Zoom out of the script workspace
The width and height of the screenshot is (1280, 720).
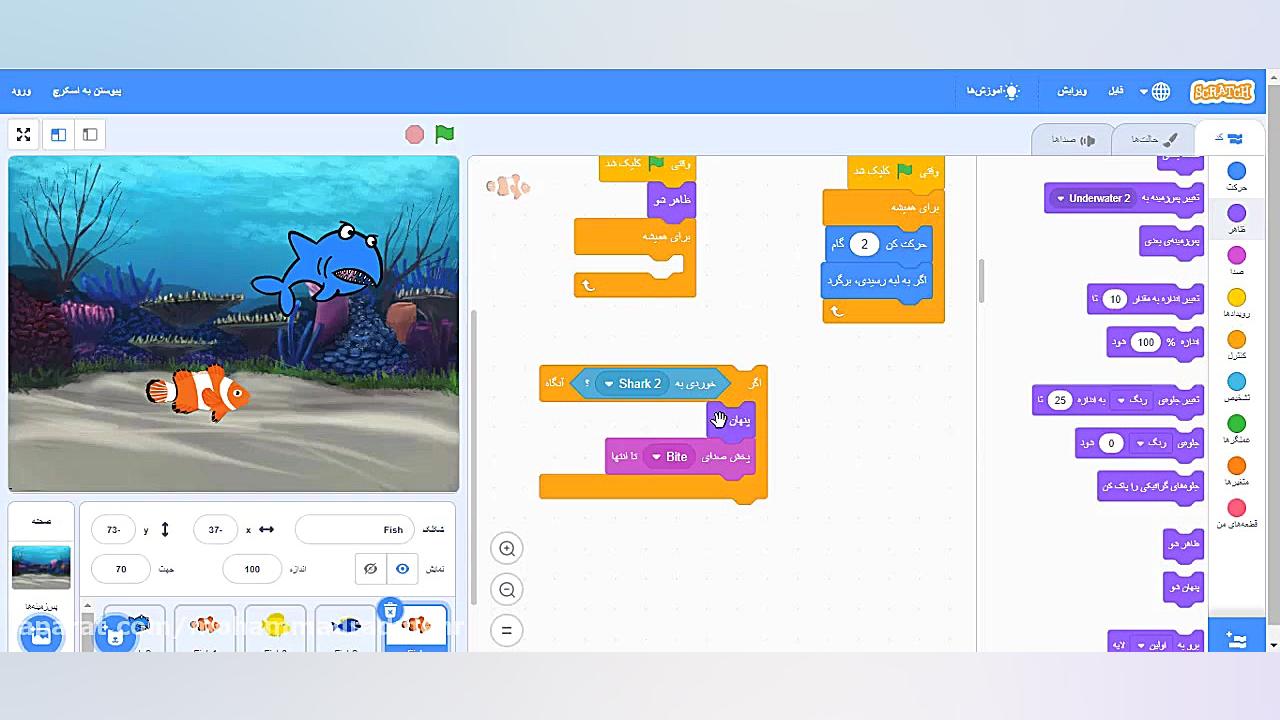pos(507,590)
